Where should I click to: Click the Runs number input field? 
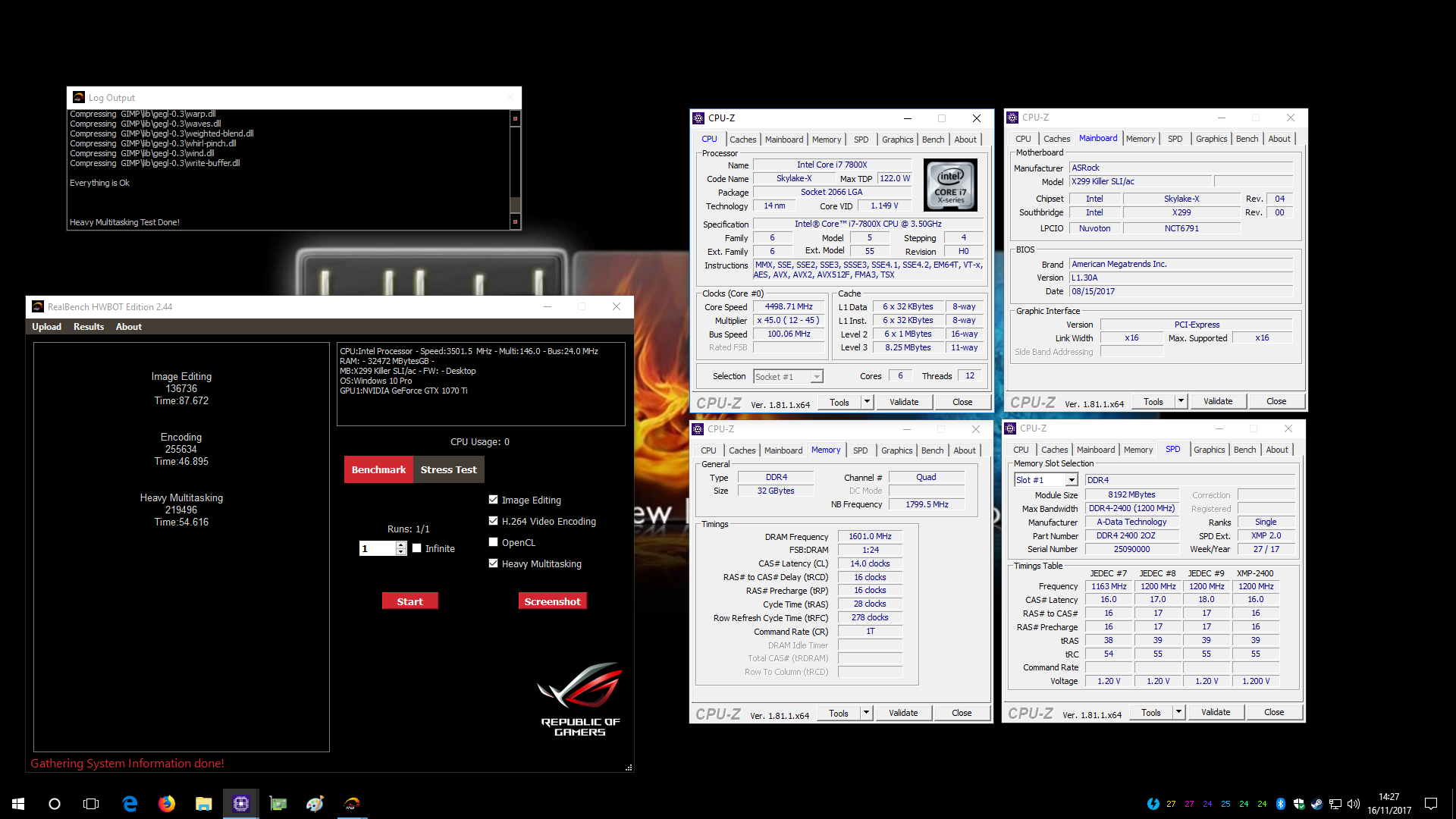pyautogui.click(x=378, y=548)
